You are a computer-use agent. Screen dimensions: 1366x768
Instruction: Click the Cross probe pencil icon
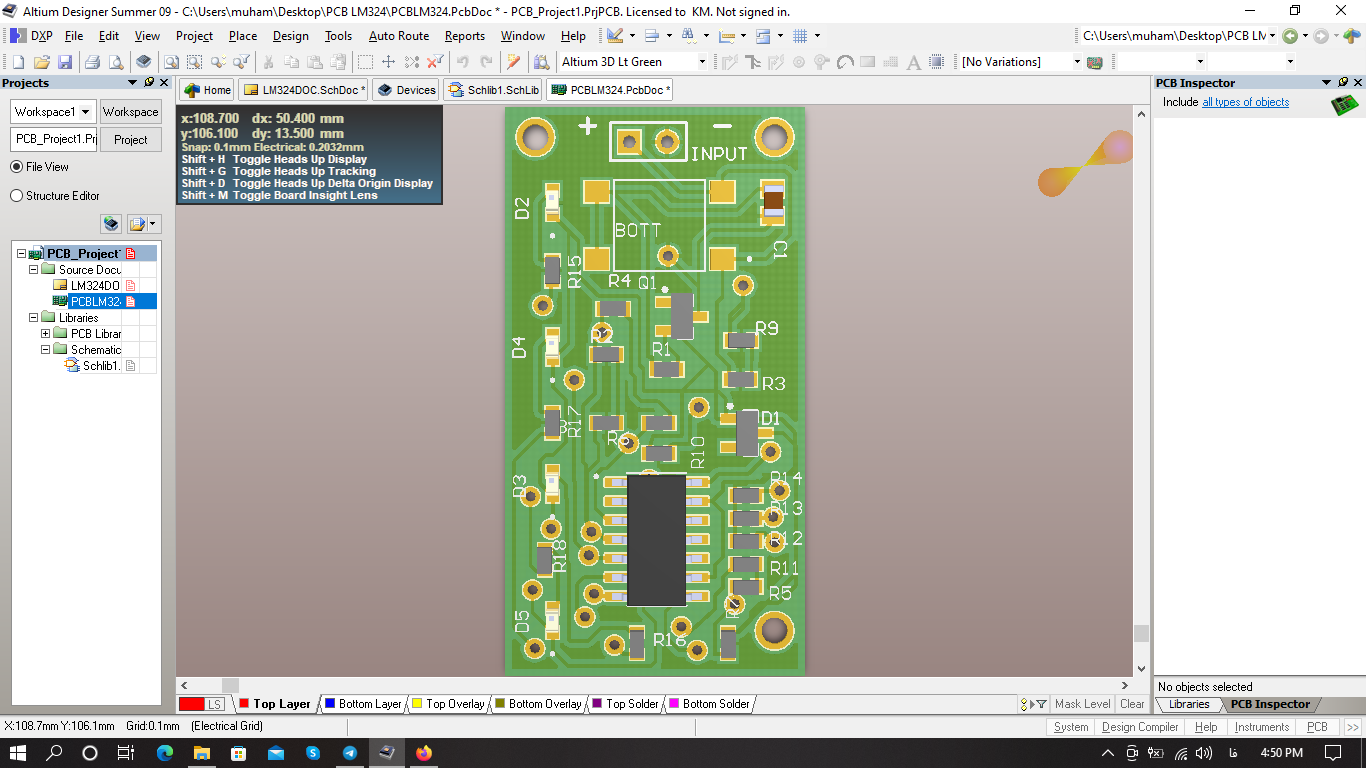[514, 62]
